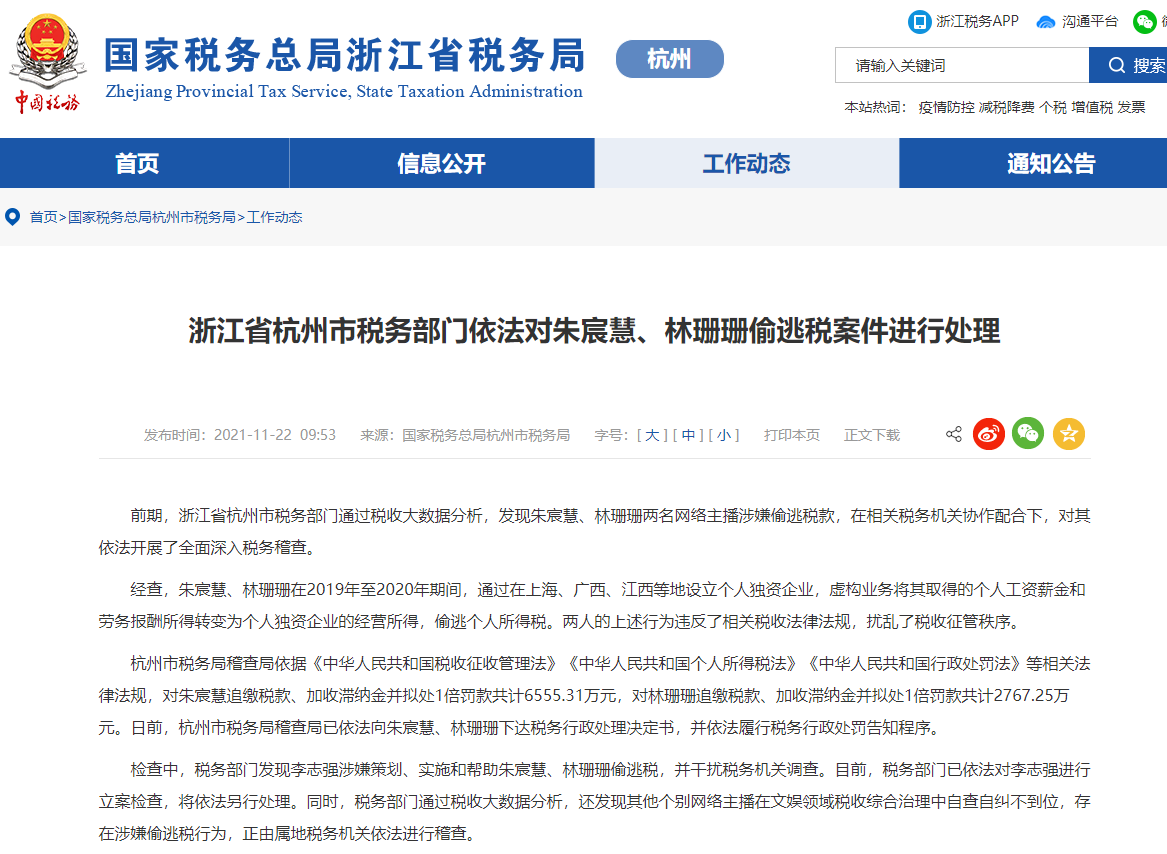Click the paragraph beginning 前期，浙江省杭州市
Image resolution: width=1167 pixels, height=854 pixels.
click(594, 532)
